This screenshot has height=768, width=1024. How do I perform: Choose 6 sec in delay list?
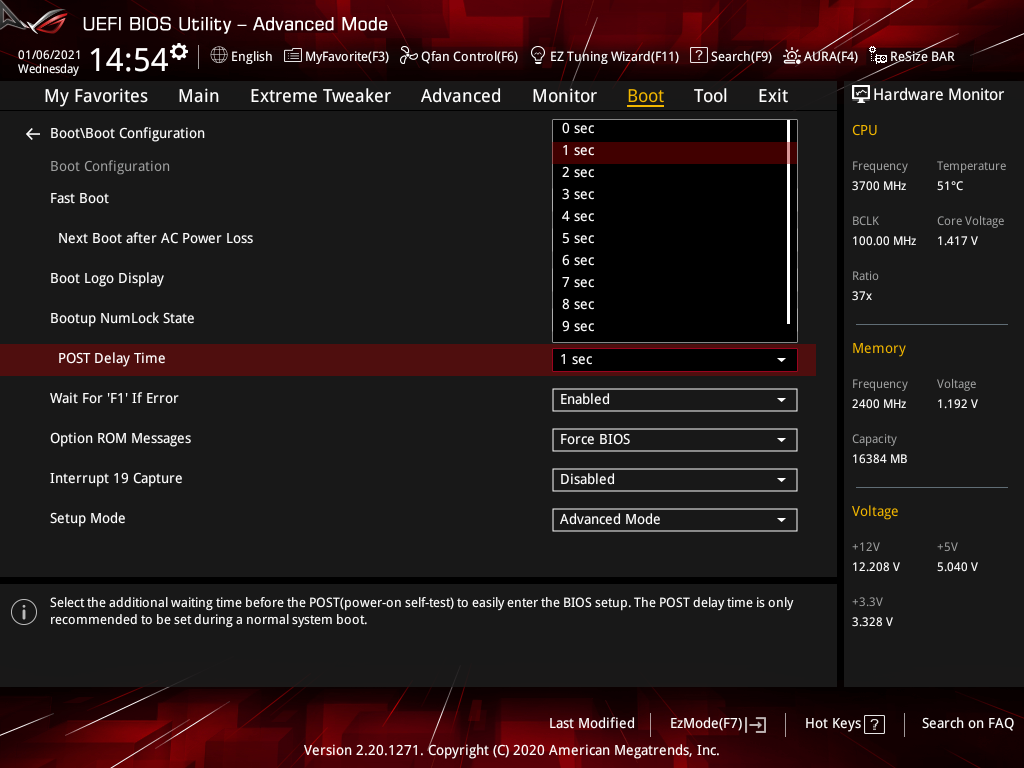click(671, 261)
